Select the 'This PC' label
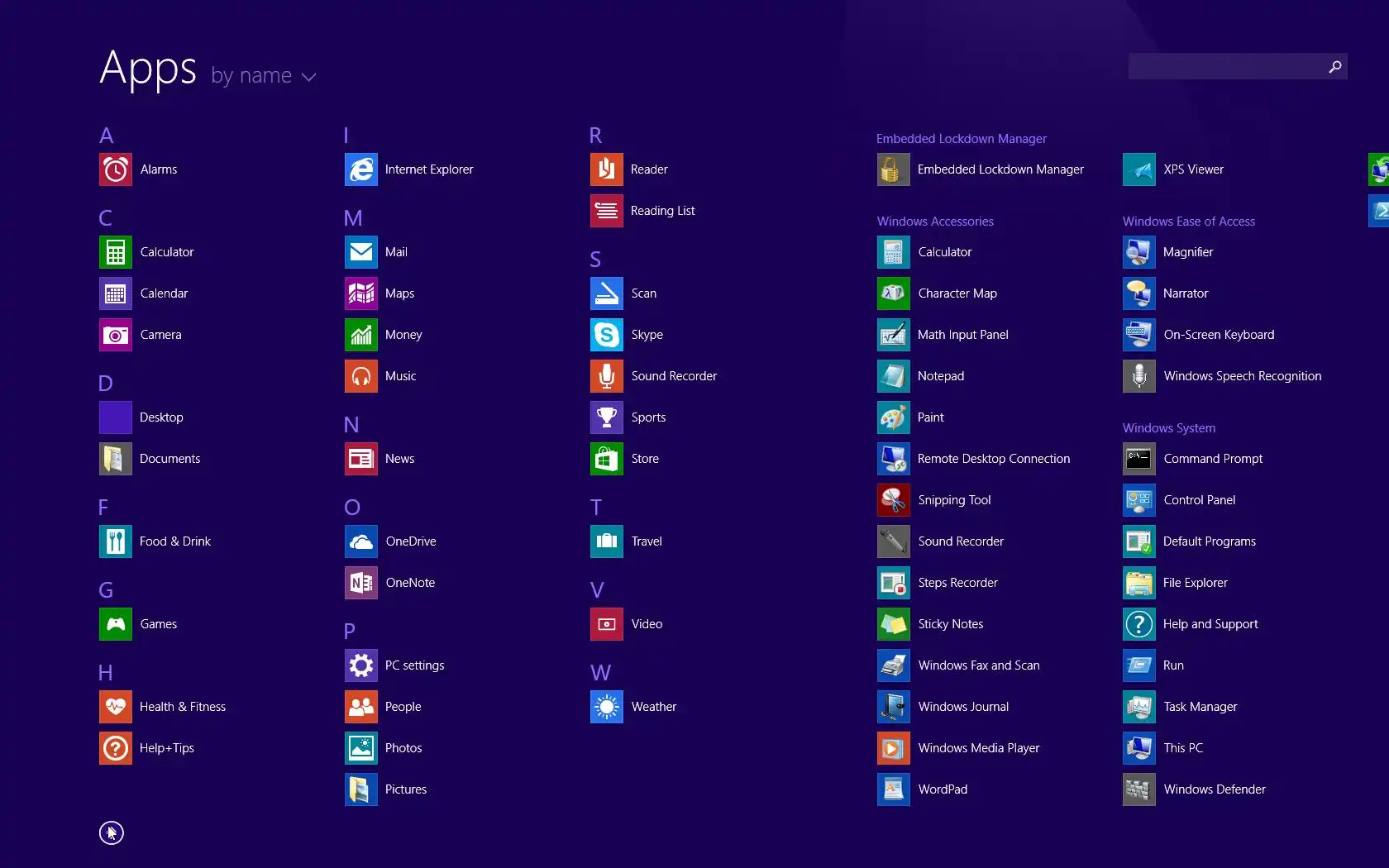The image size is (1389, 868). click(x=1184, y=748)
